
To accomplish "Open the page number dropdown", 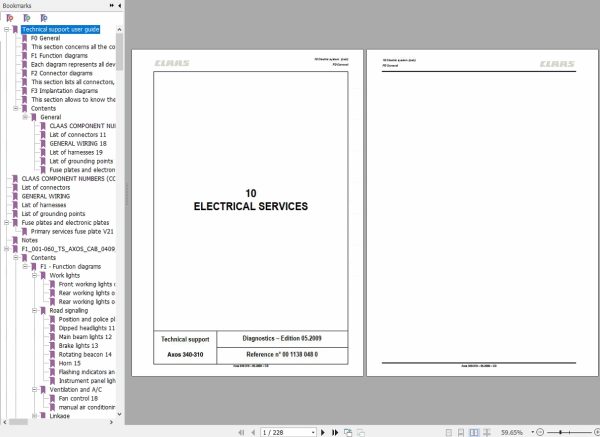I will coord(313,432).
